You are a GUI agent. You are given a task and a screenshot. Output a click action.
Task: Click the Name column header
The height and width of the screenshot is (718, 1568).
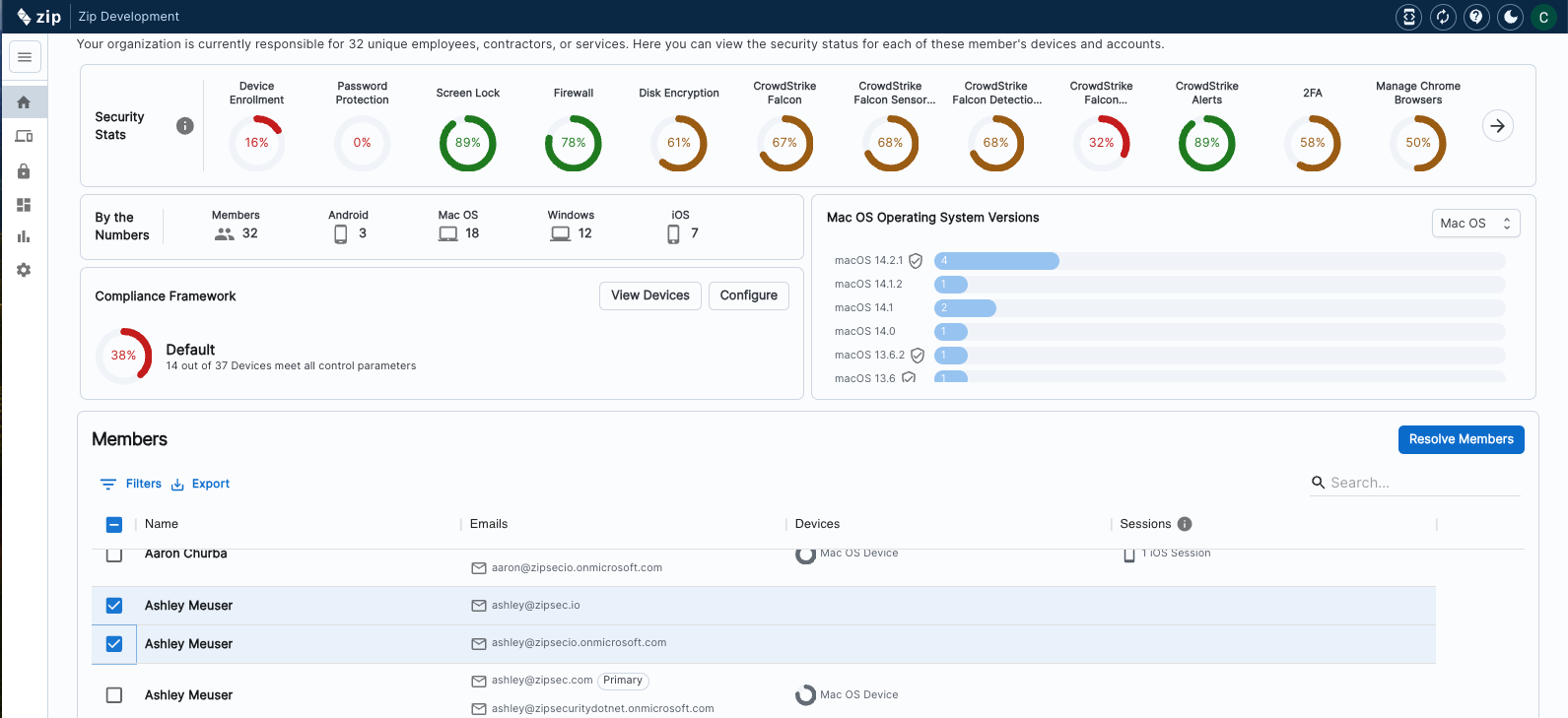162,524
